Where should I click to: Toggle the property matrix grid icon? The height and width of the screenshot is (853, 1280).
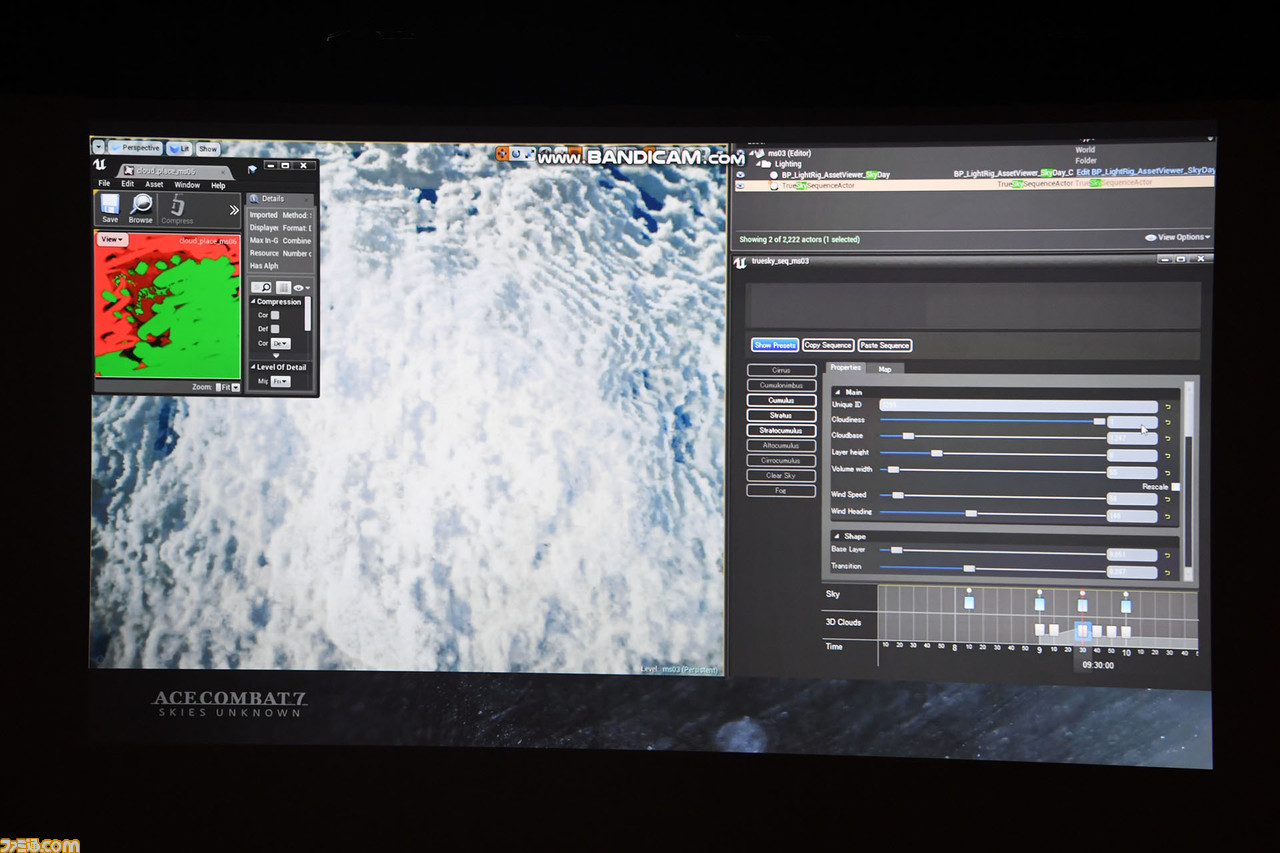282,287
